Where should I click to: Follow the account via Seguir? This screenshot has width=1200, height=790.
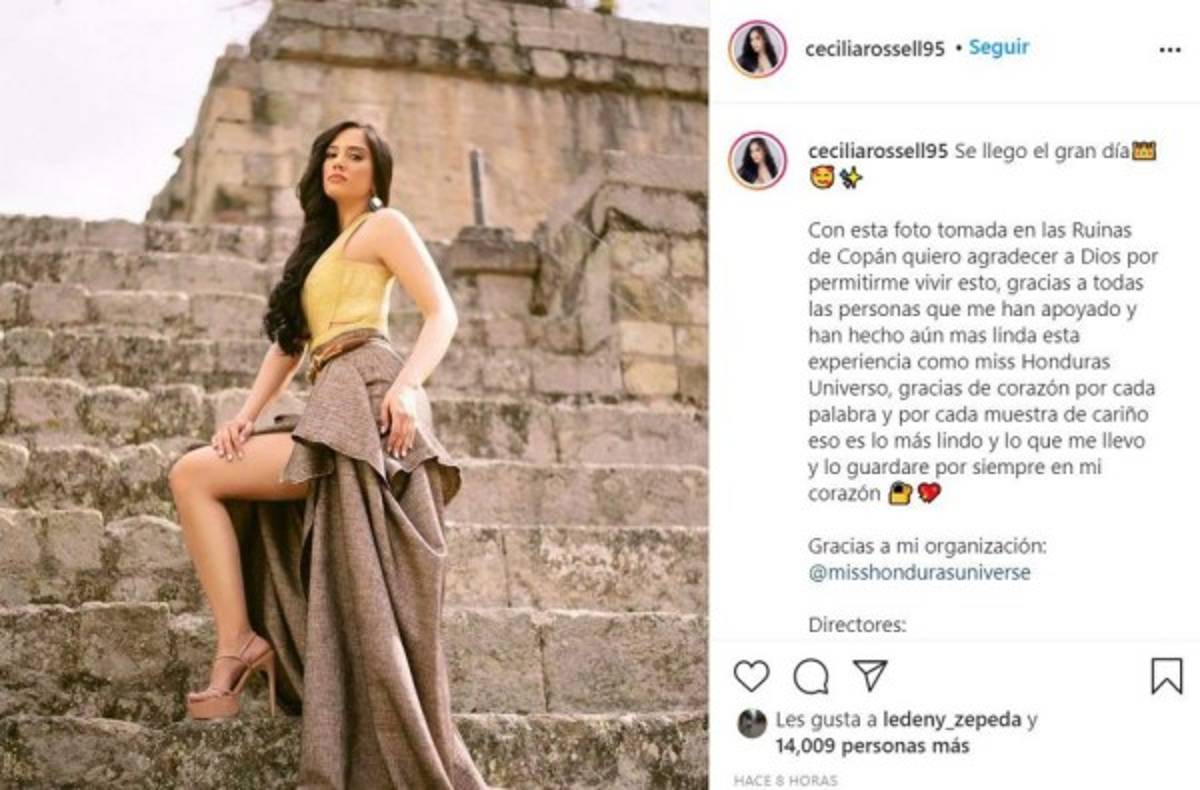pos(999,48)
